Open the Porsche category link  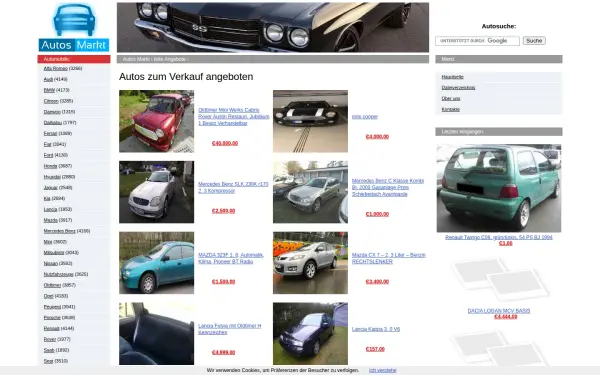click(x=52, y=318)
